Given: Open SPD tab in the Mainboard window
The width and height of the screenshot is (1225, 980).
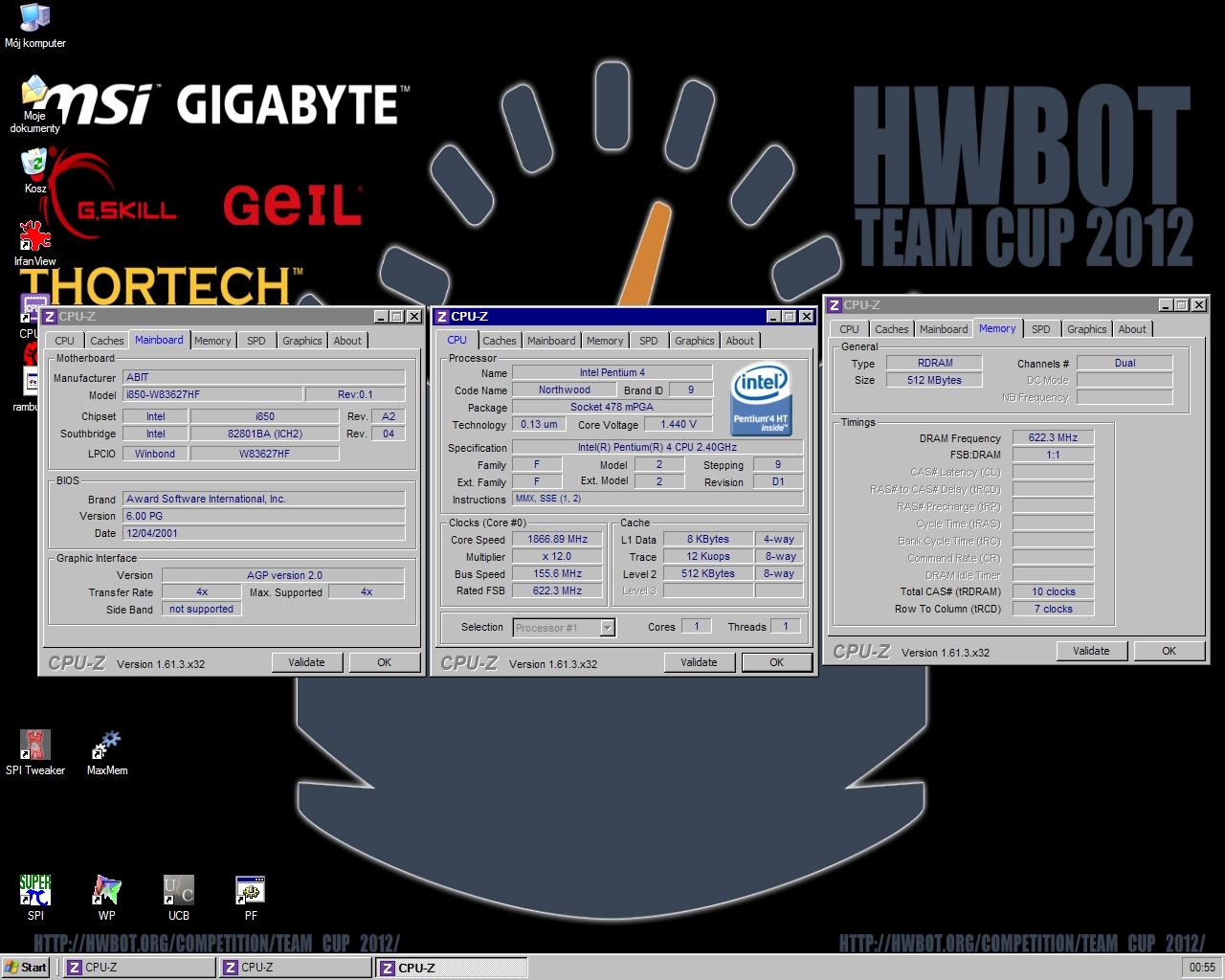Looking at the screenshot, I should pos(256,341).
